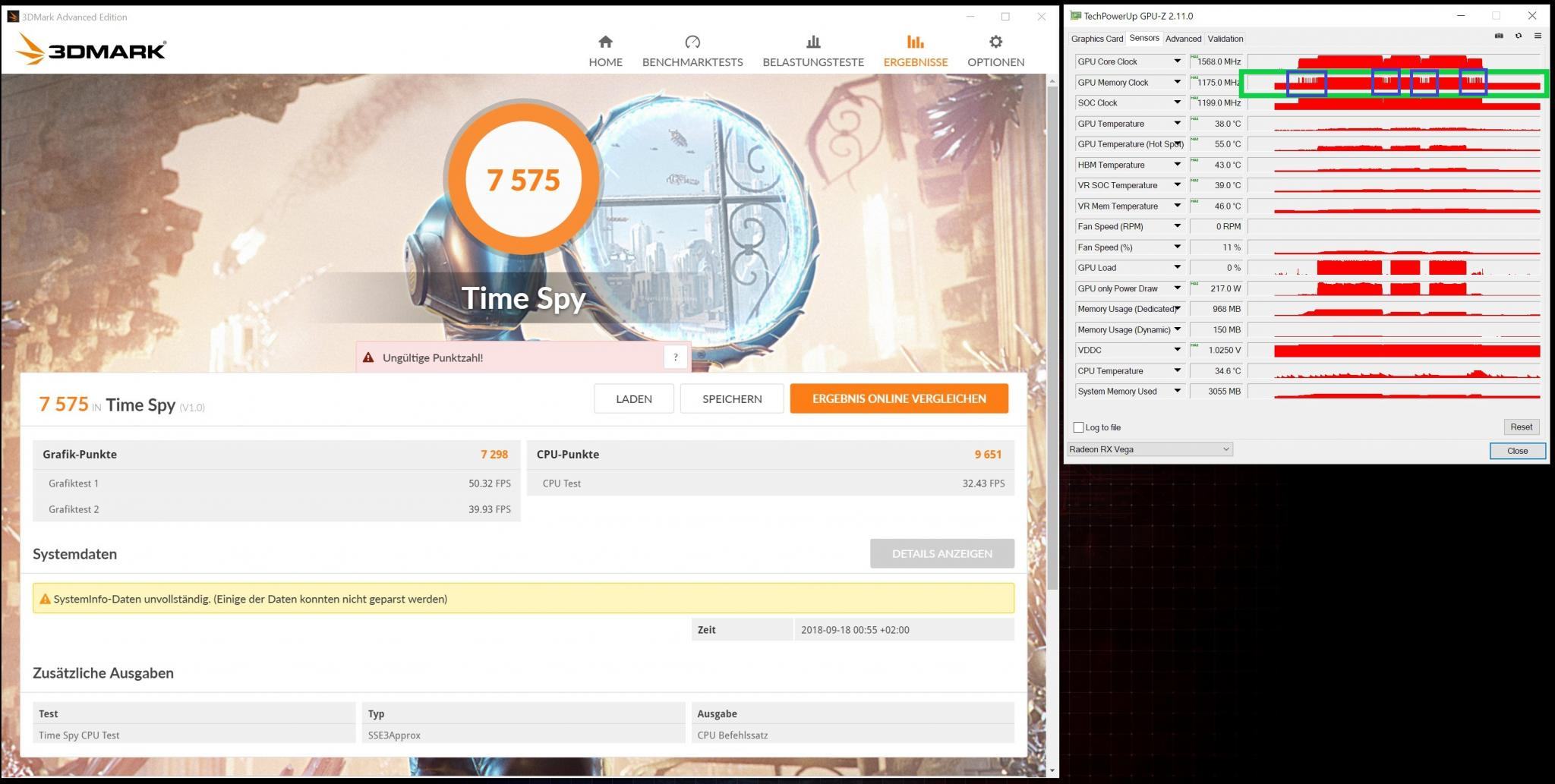1555x784 pixels.
Task: Open SOC Clock sensor dropdown
Action: point(1177,102)
